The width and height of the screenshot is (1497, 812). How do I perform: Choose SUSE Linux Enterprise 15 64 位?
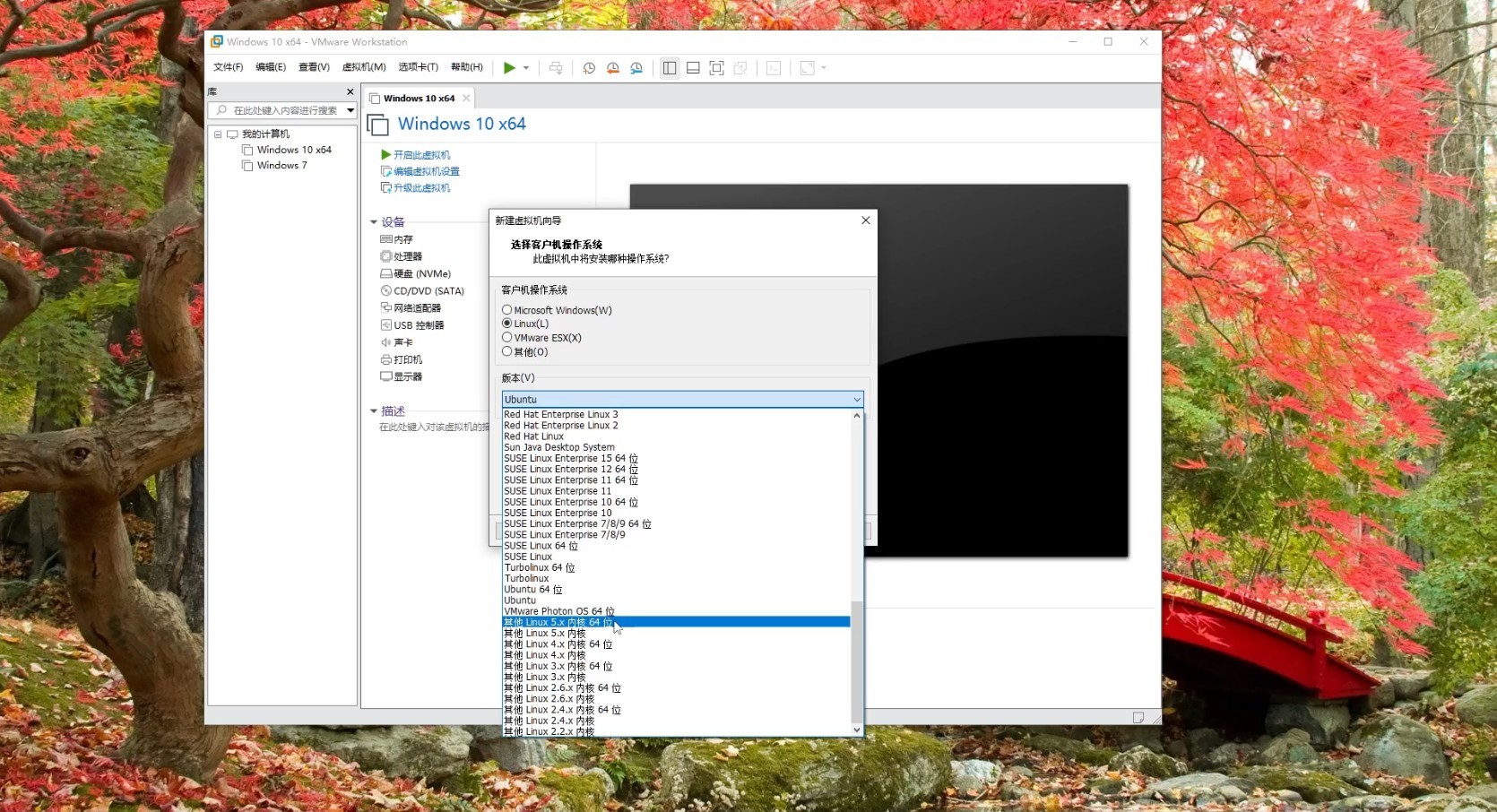click(676, 458)
